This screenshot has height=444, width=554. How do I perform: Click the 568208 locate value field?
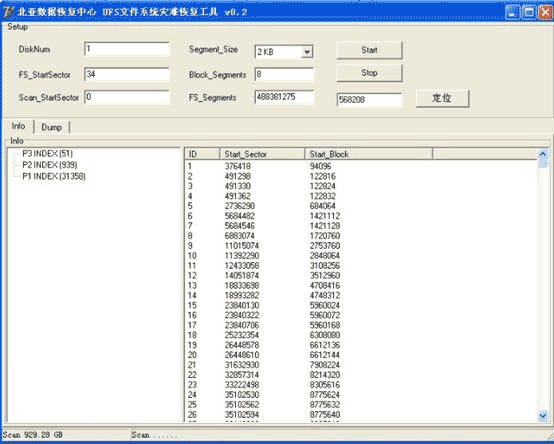[x=369, y=100]
